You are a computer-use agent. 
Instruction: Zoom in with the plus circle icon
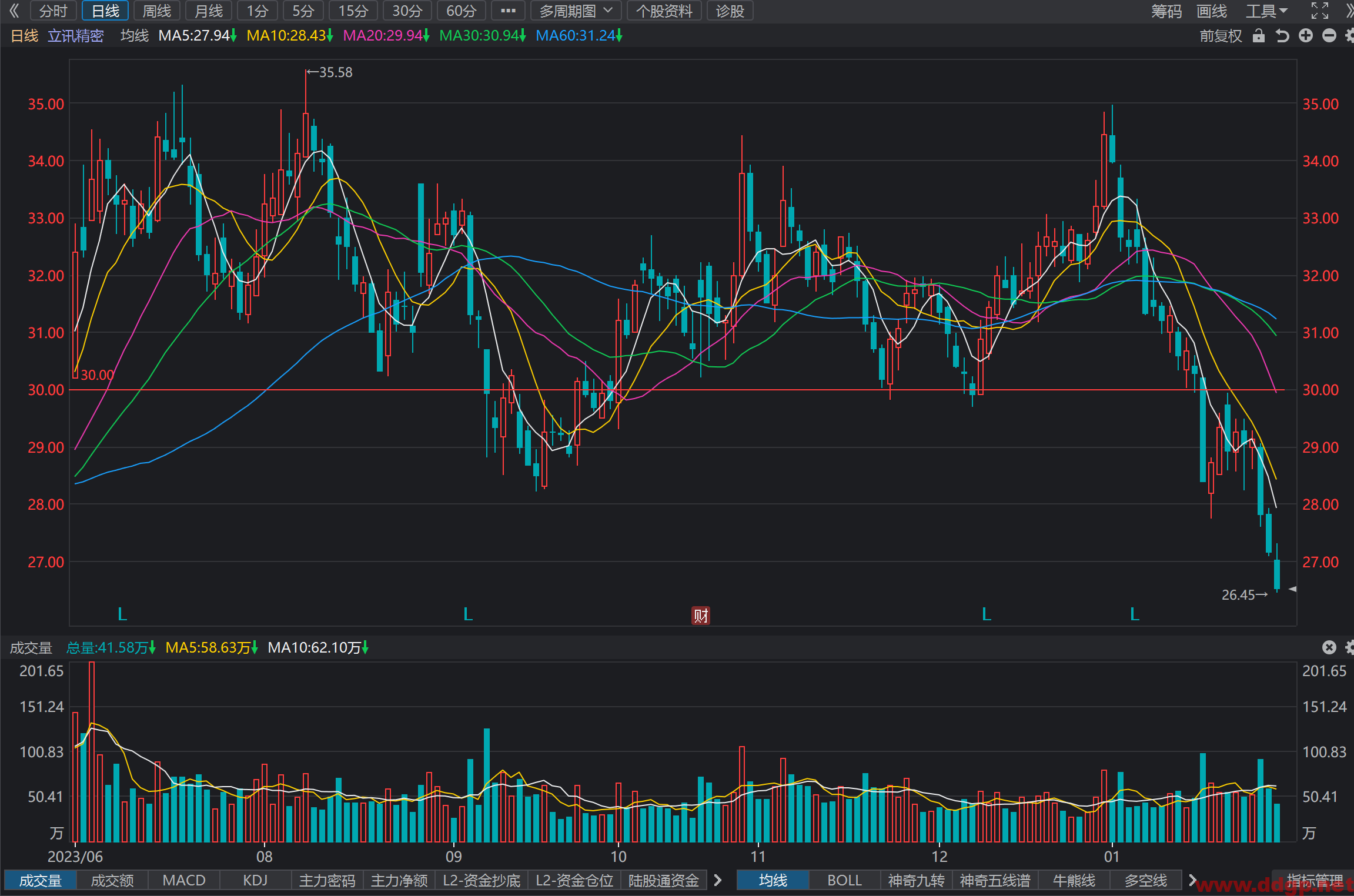1306,36
